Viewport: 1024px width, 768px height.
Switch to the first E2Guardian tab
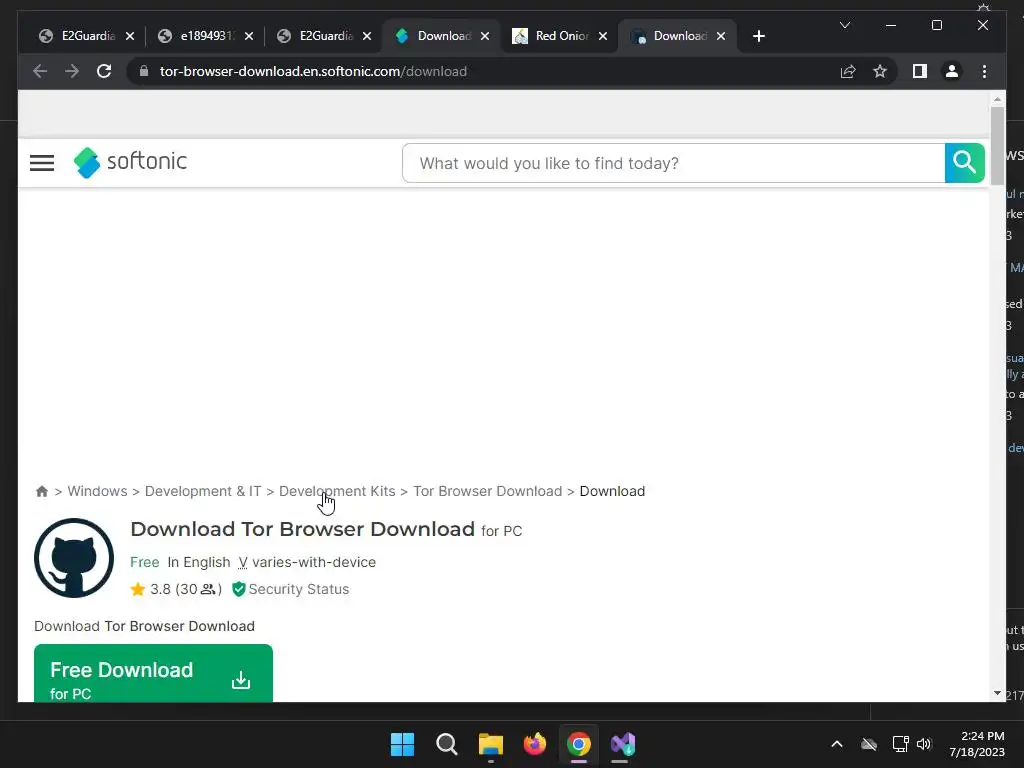(x=87, y=36)
